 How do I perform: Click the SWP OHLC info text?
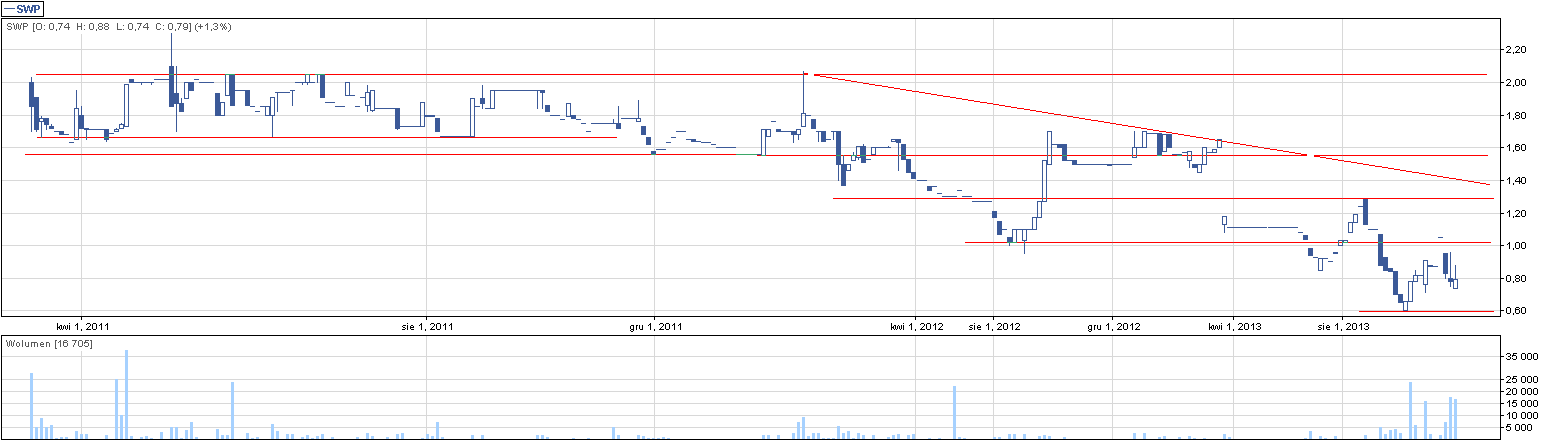pos(119,26)
